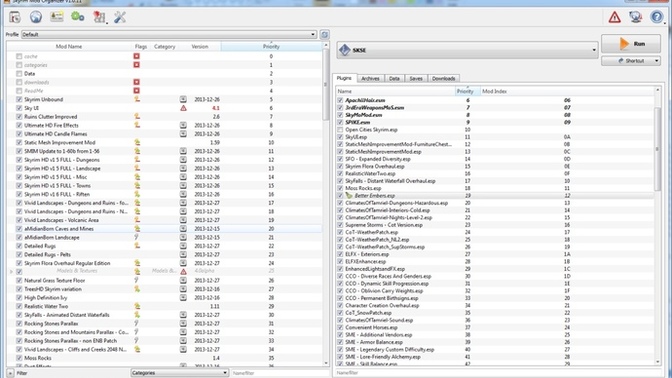Click the flag icon for Static Mesh Improvement Mod
This screenshot has width=672, height=378.
coord(137,142)
